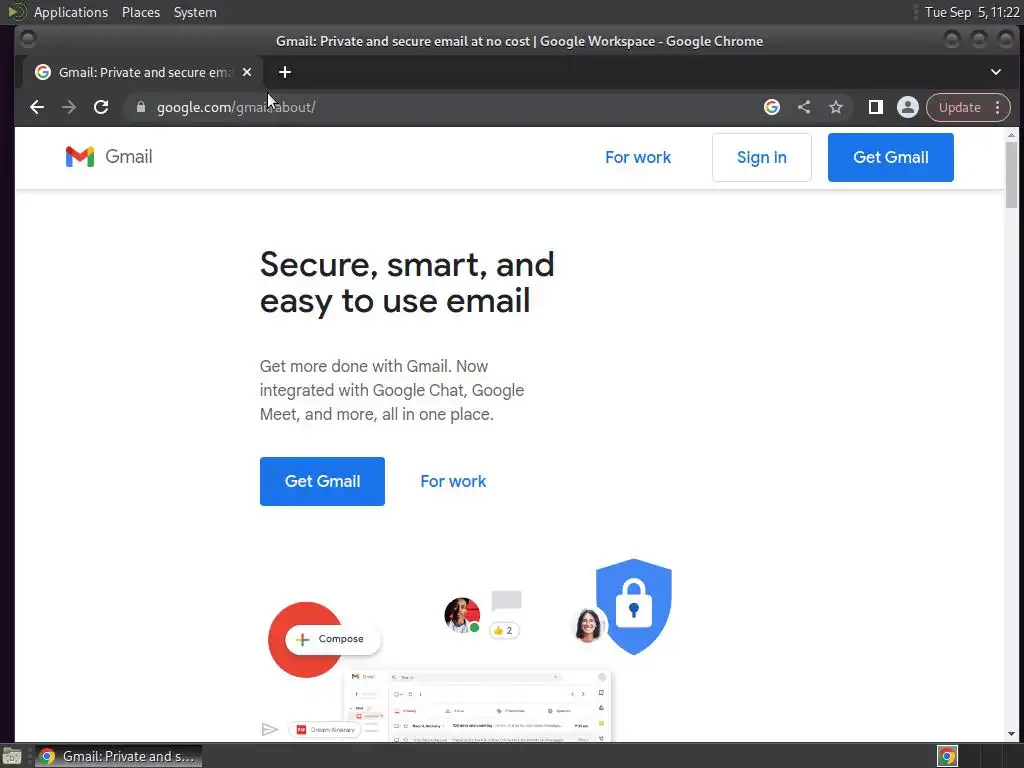Viewport: 1024px width, 768px height.
Task: Click the tab's Google favicon
Action: pyautogui.click(x=43, y=72)
